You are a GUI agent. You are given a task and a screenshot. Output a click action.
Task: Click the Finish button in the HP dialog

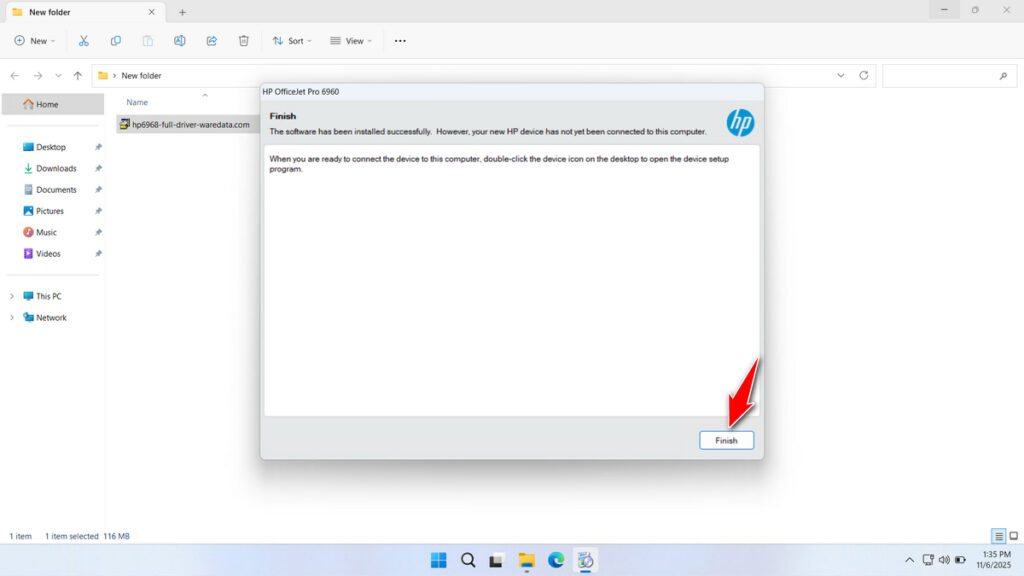[726, 440]
